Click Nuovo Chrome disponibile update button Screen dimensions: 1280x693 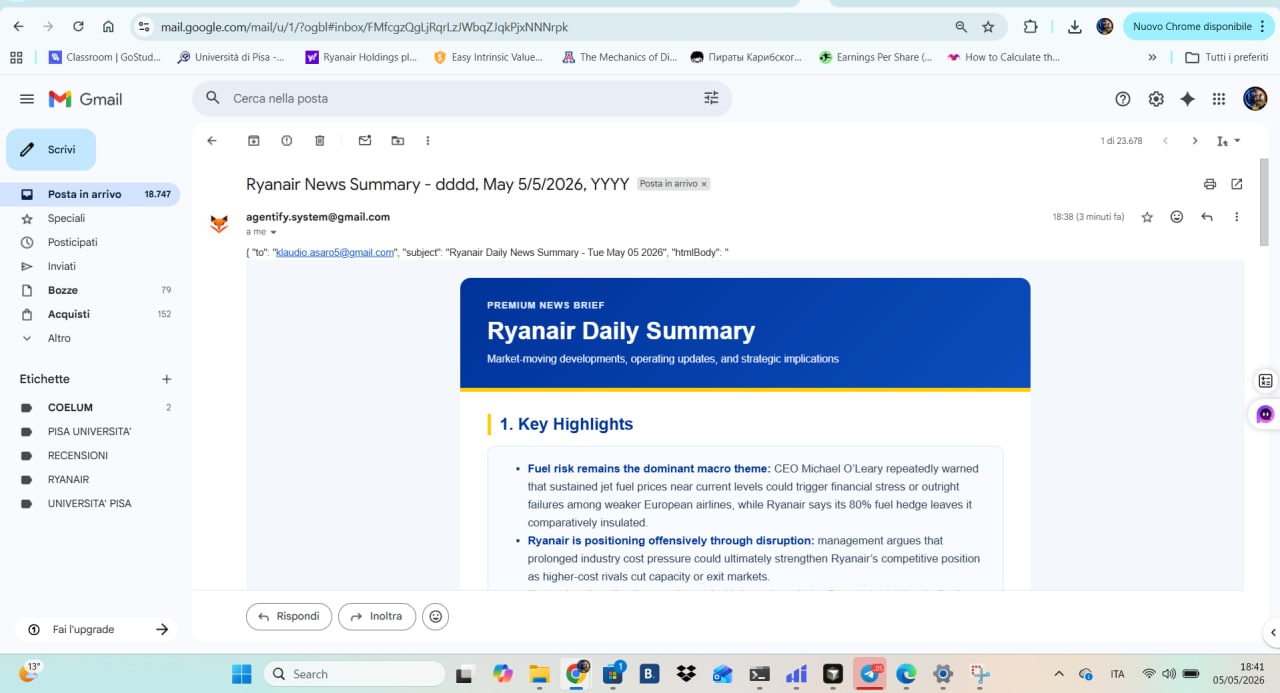[x=1197, y=27]
